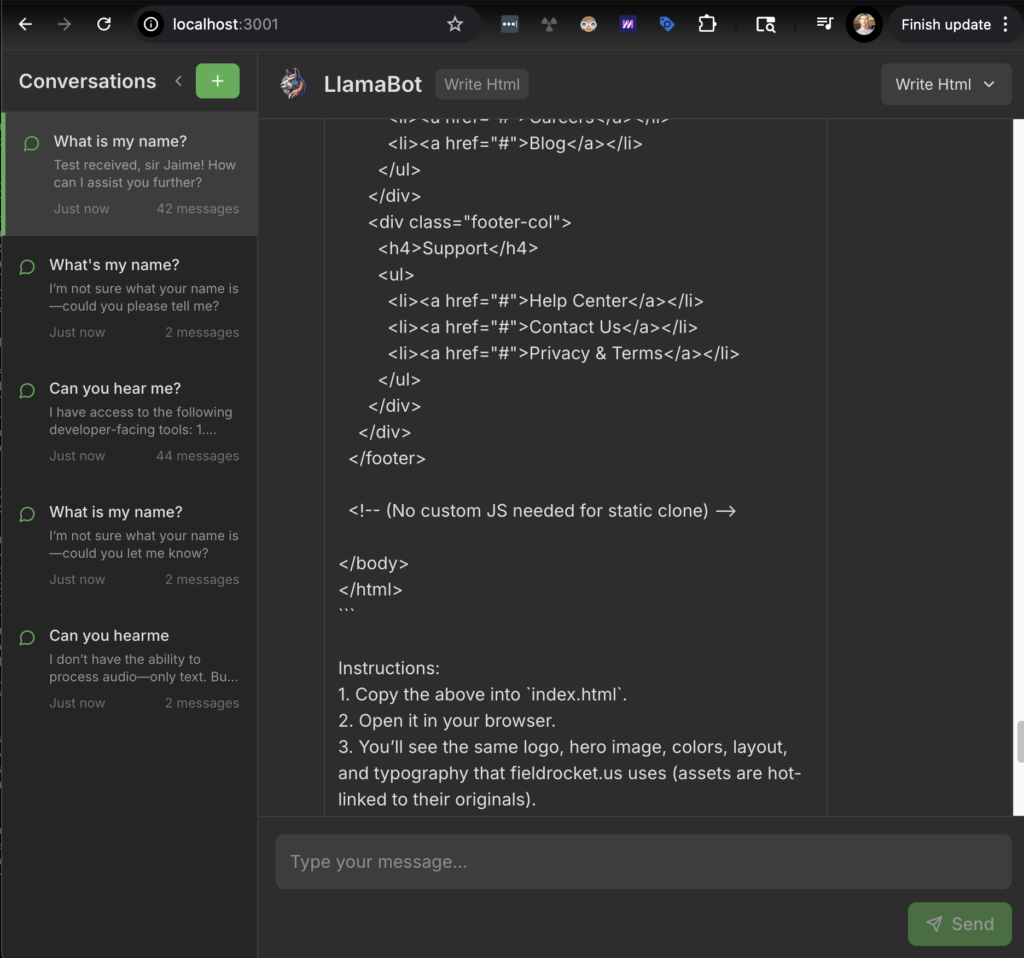
Task: Click the Write Html badge beside LlamaBot
Action: (x=482, y=84)
